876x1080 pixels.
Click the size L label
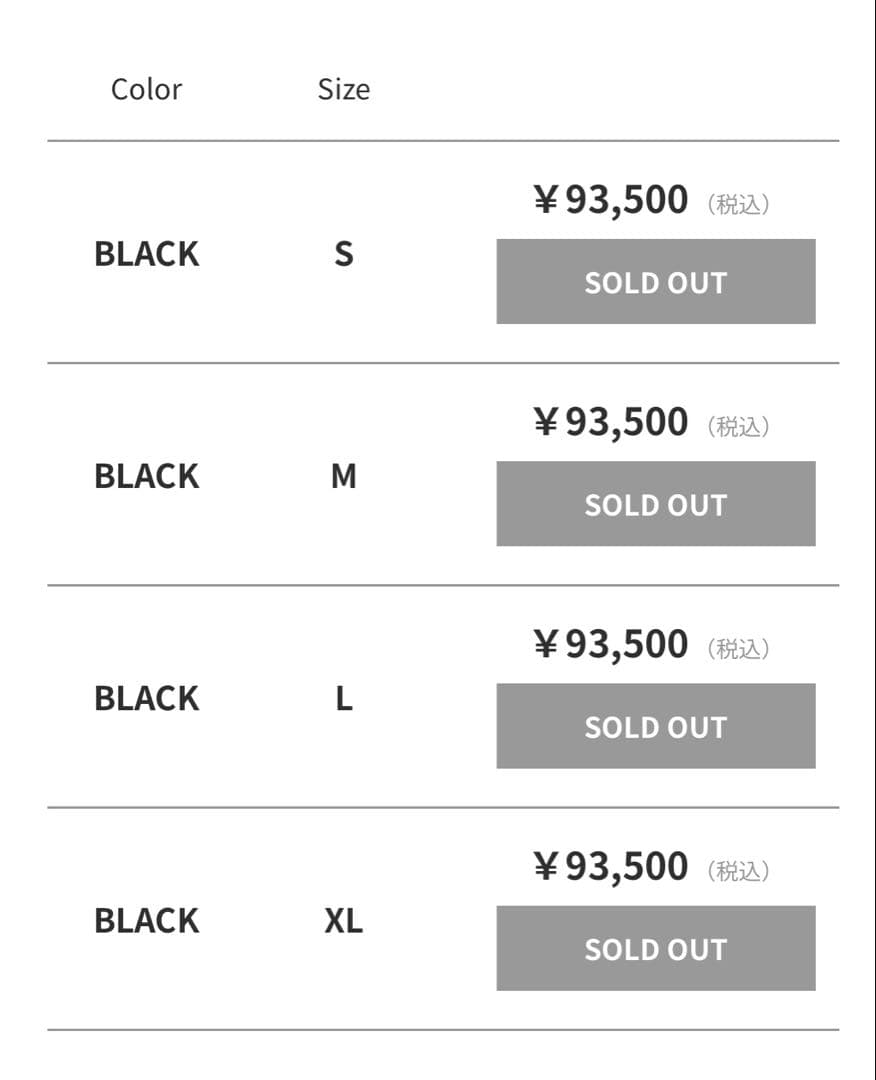[343, 698]
